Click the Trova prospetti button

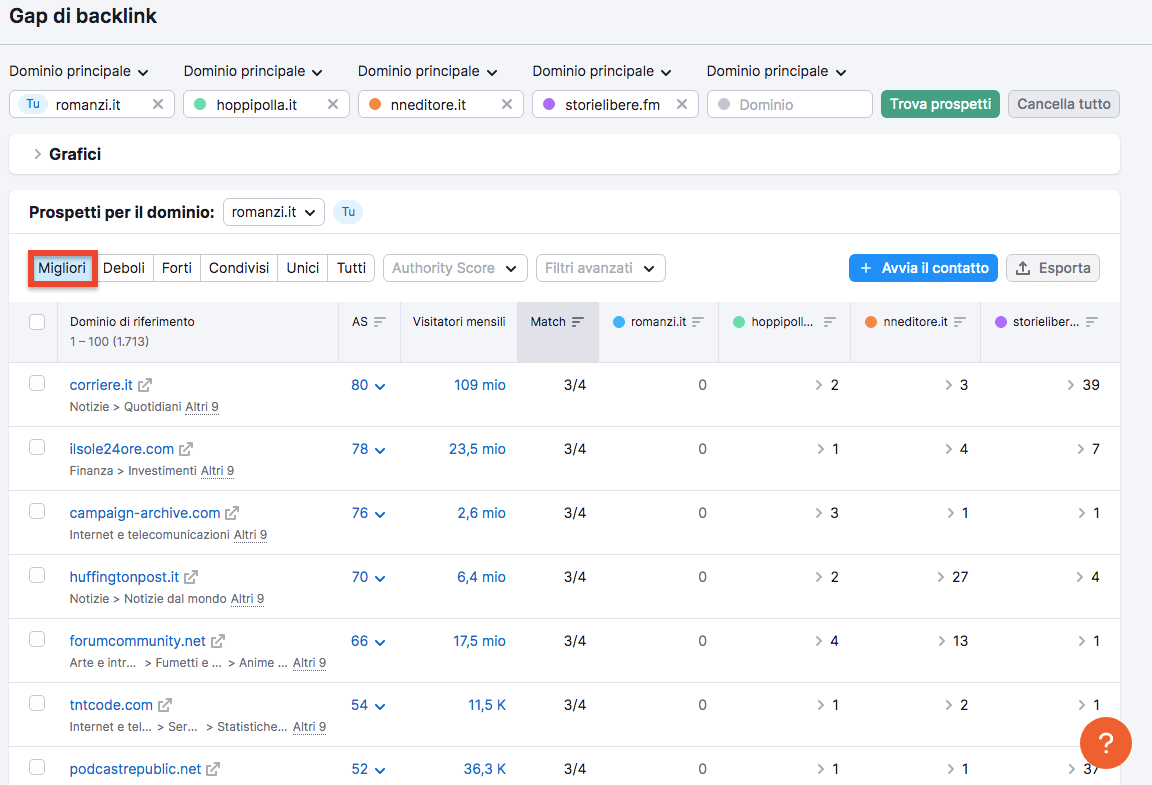tap(940, 104)
